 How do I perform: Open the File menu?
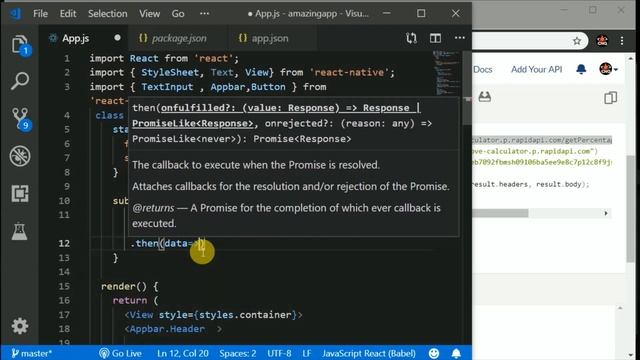point(40,13)
